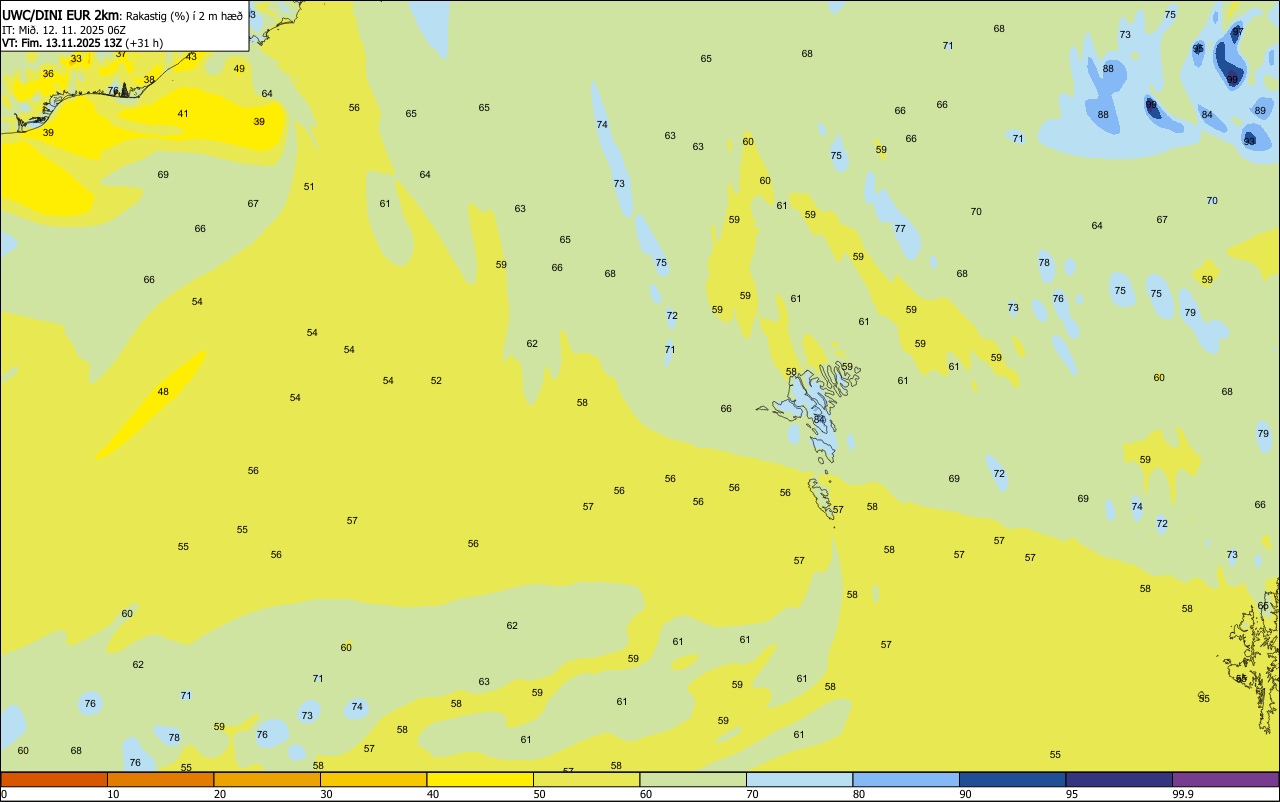1280x802 pixels.
Task: Click the humidity value '33' on the map
Action: 76,58
